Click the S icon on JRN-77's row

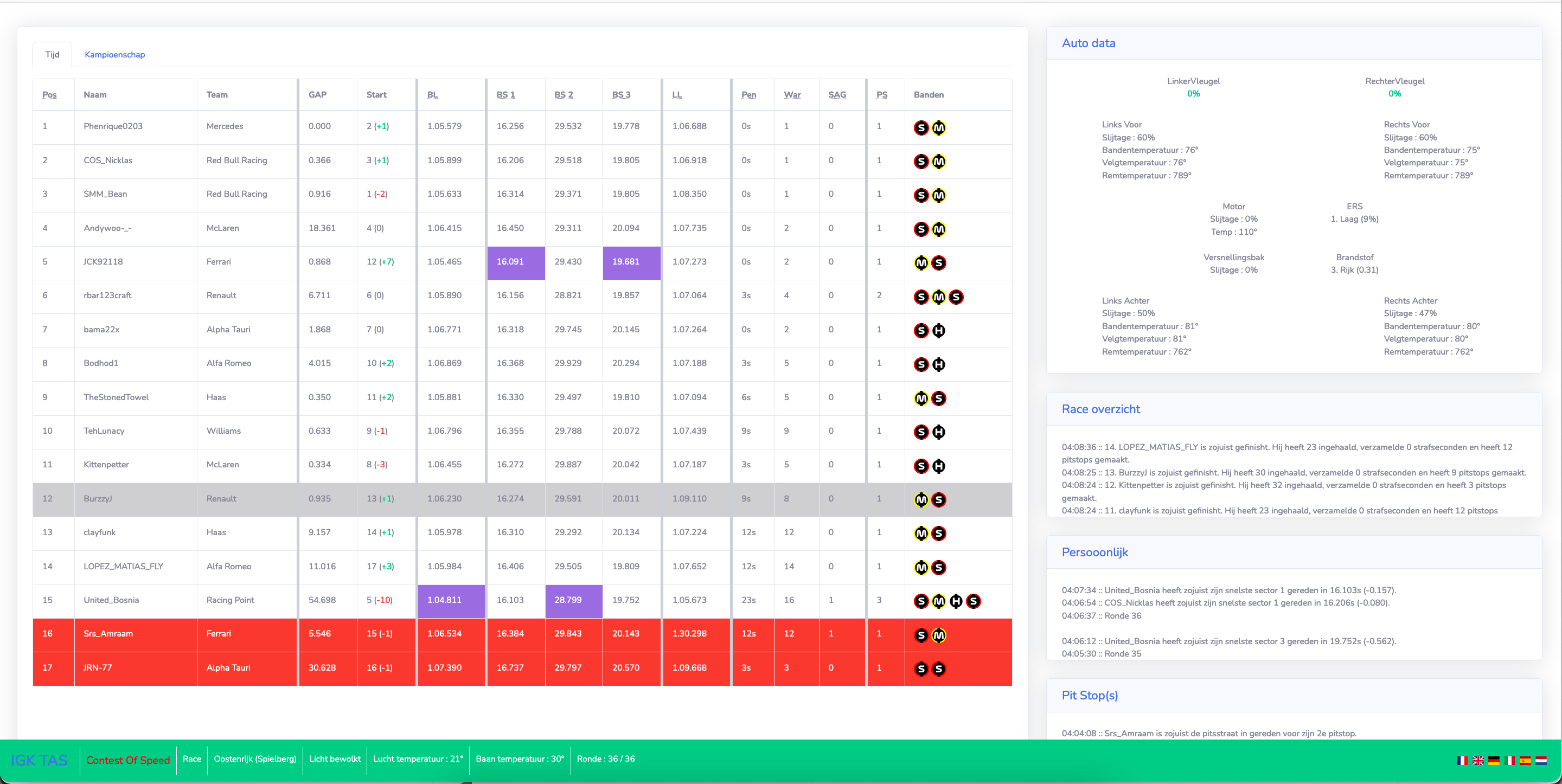click(920, 669)
